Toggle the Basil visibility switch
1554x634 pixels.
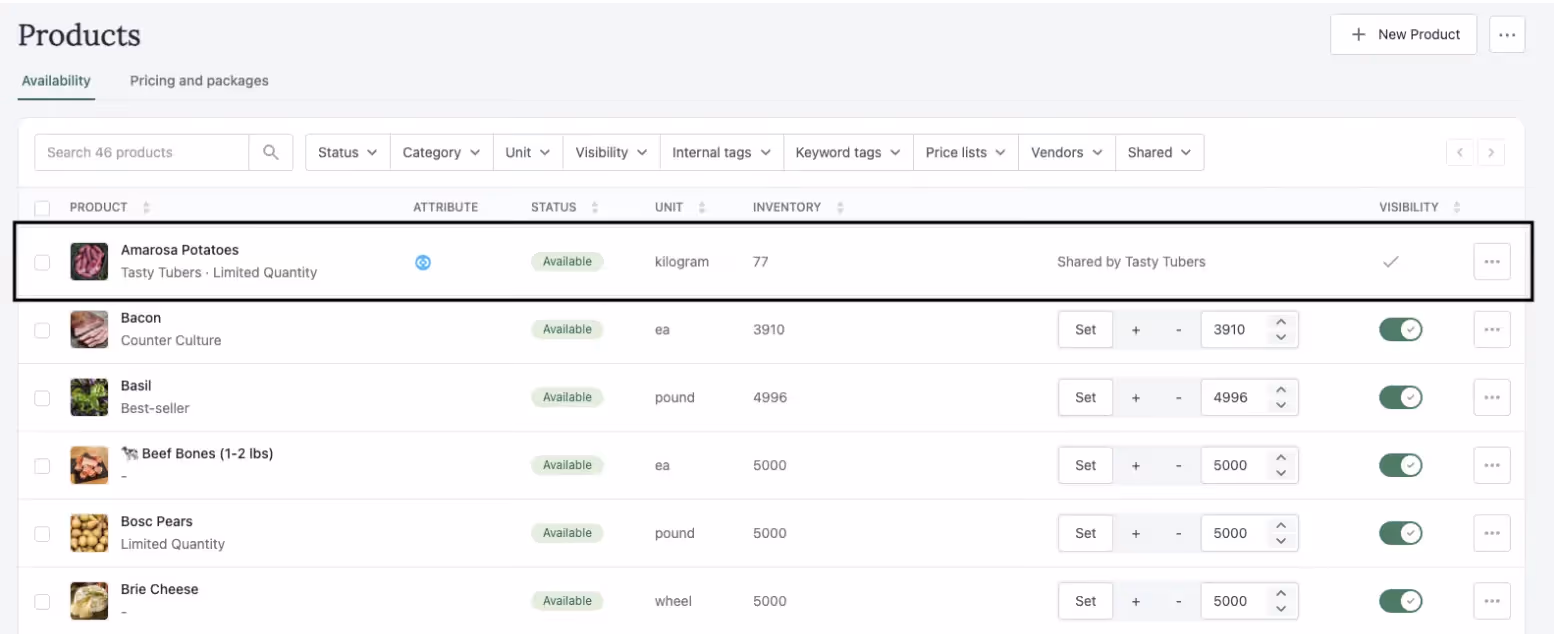[x=1400, y=397]
